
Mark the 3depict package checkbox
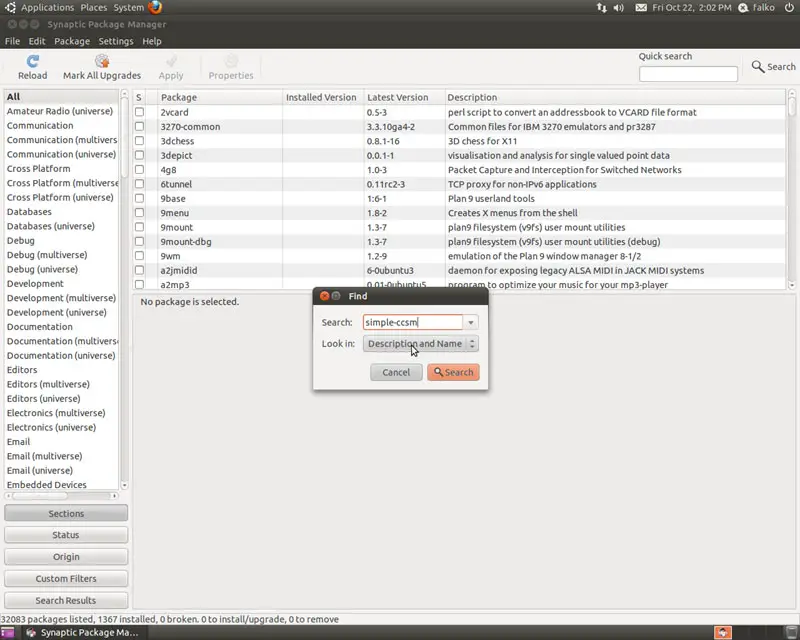coord(139,155)
